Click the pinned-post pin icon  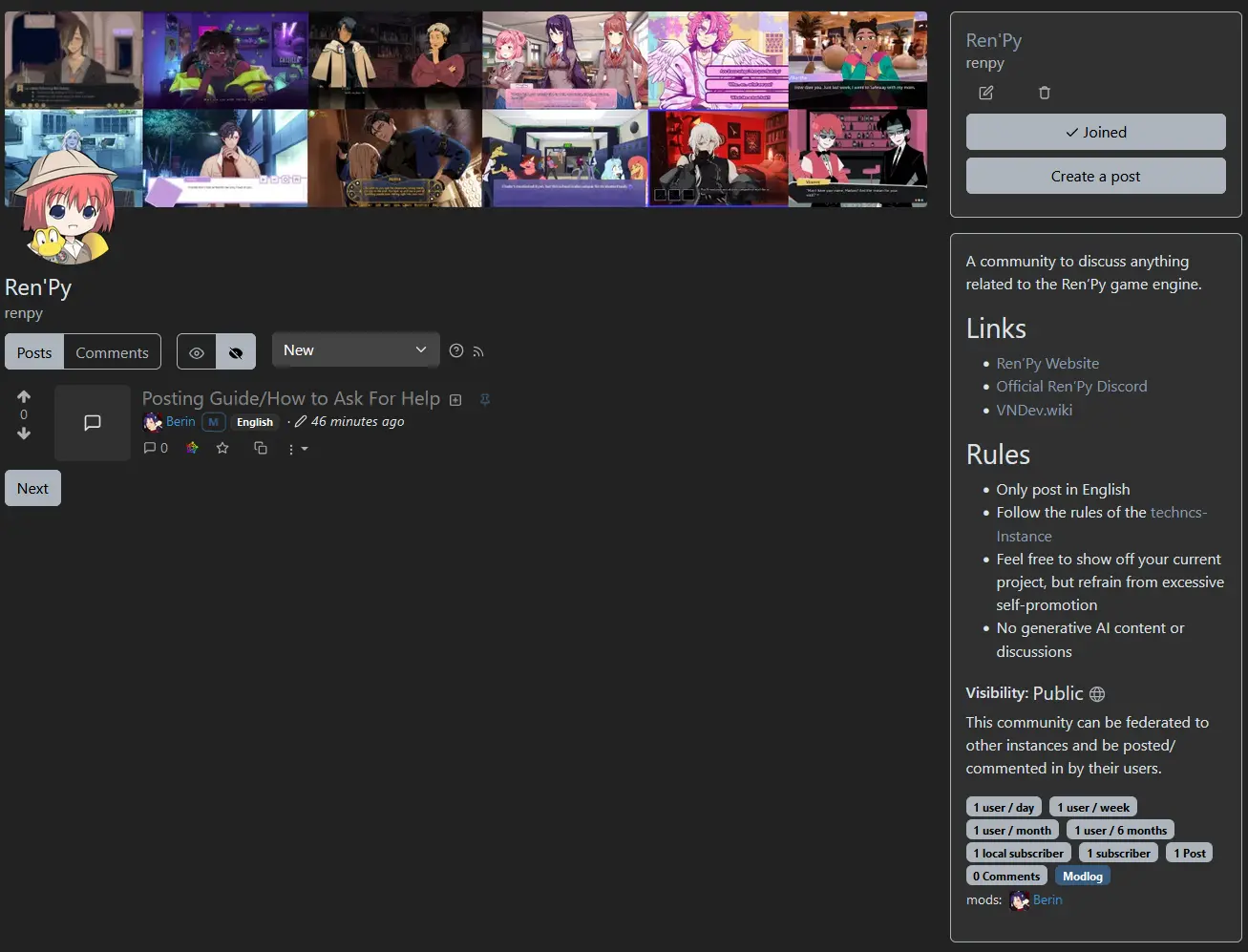coord(485,400)
